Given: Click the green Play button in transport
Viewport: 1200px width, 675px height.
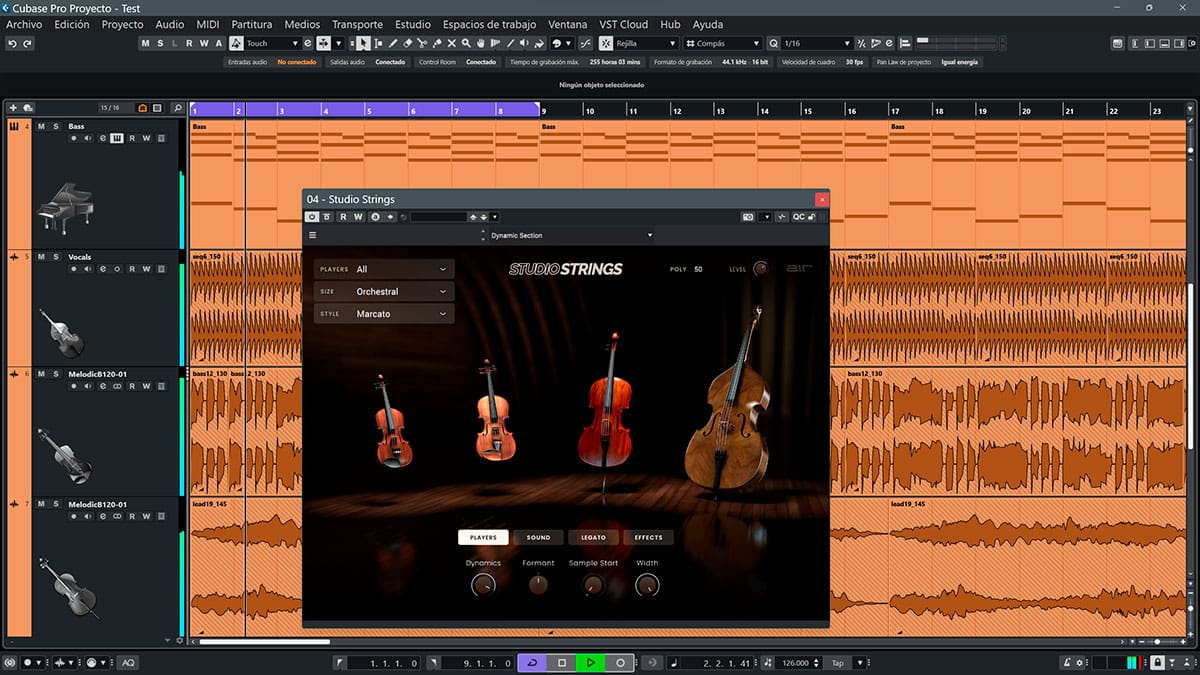Looking at the screenshot, I should point(591,662).
